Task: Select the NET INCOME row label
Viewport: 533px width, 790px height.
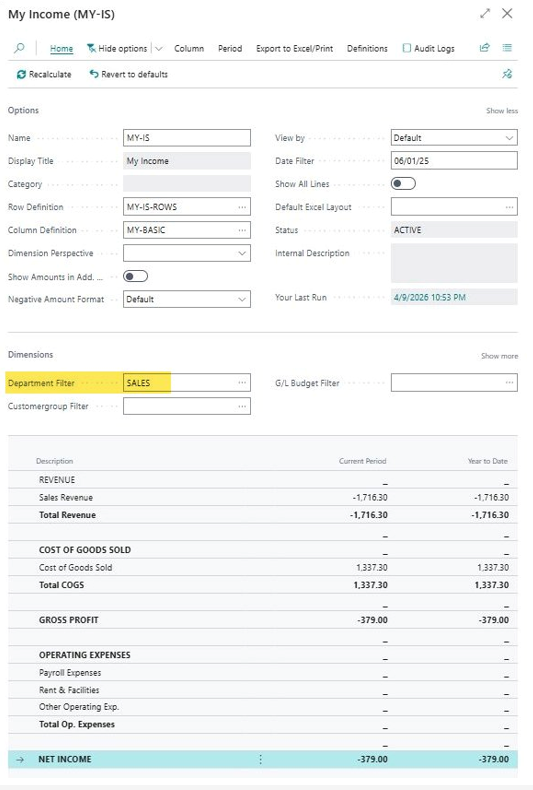Action: pyautogui.click(x=65, y=759)
